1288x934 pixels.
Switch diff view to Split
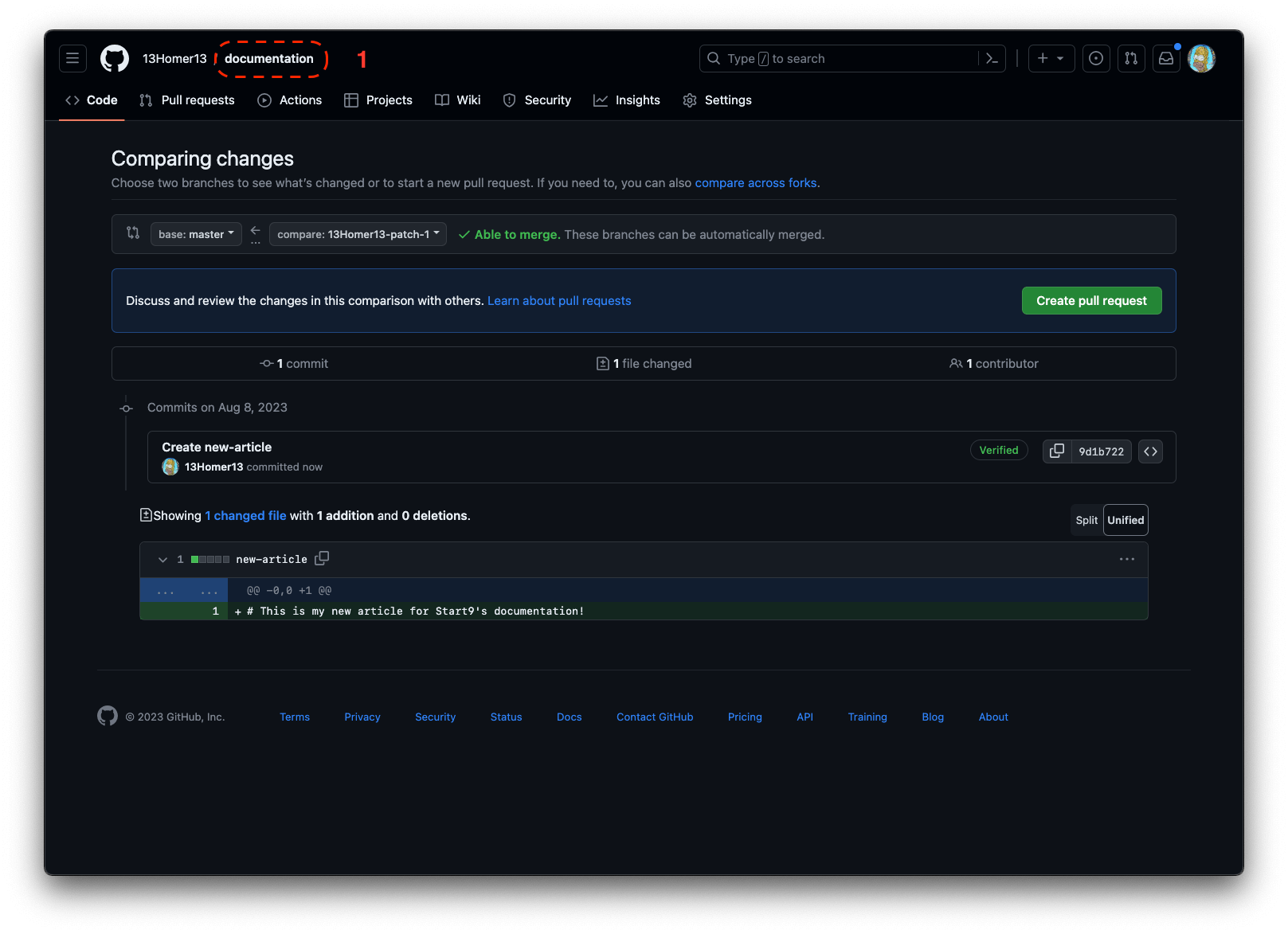click(x=1086, y=520)
